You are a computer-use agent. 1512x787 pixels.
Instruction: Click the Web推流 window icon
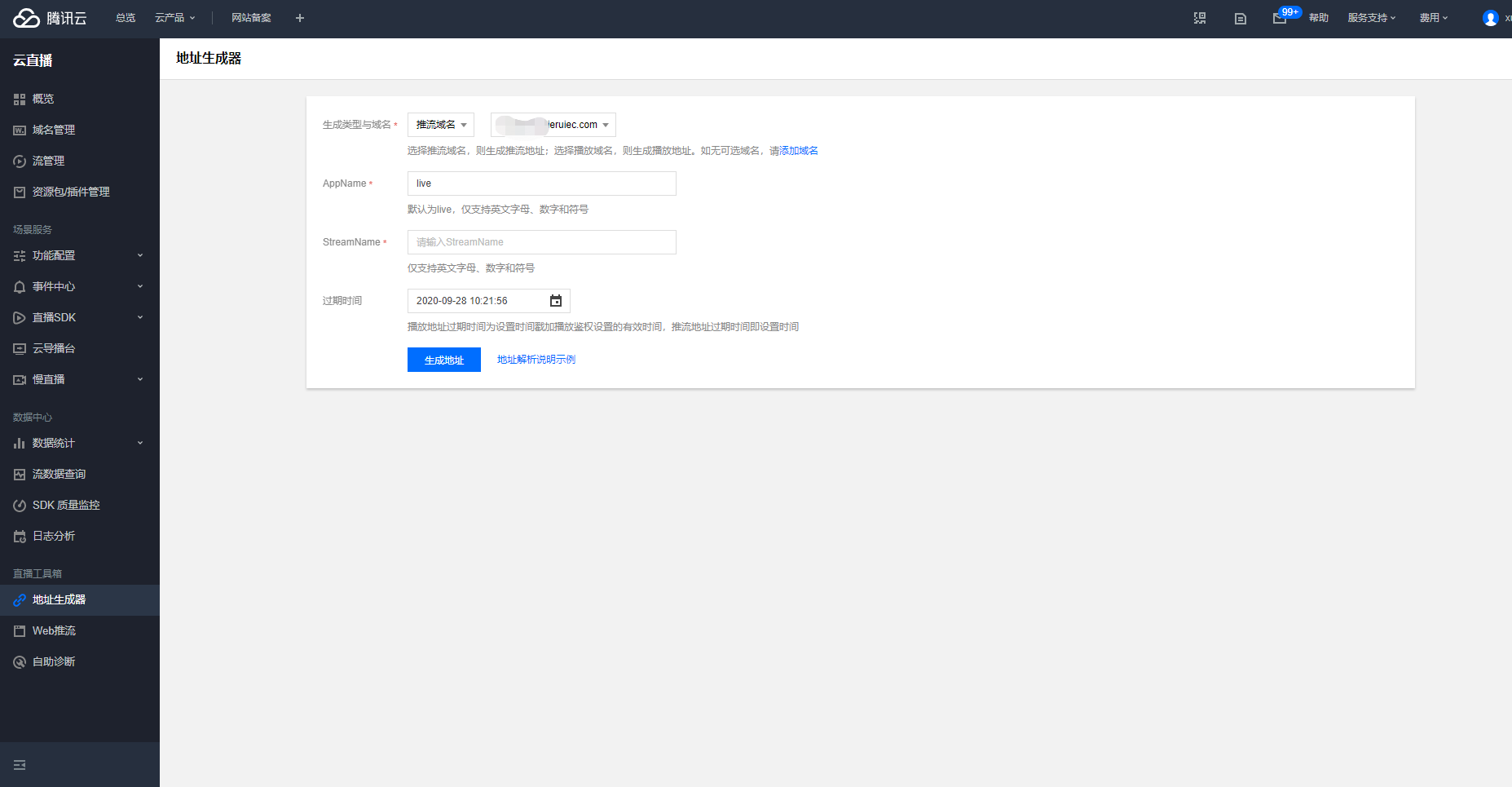tap(20, 631)
